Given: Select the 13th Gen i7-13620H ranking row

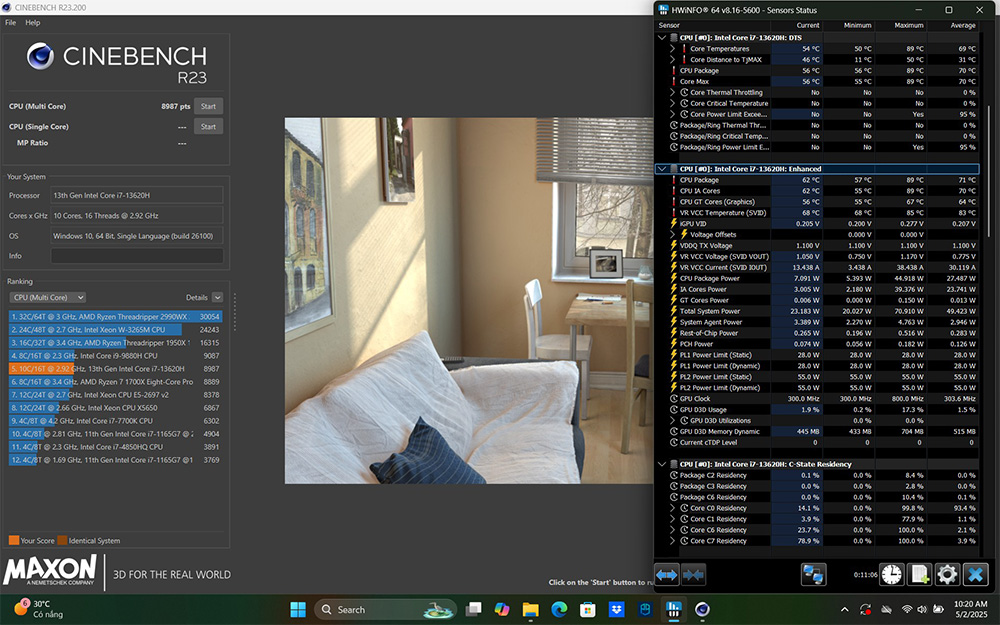Looking at the screenshot, I should tap(115, 369).
